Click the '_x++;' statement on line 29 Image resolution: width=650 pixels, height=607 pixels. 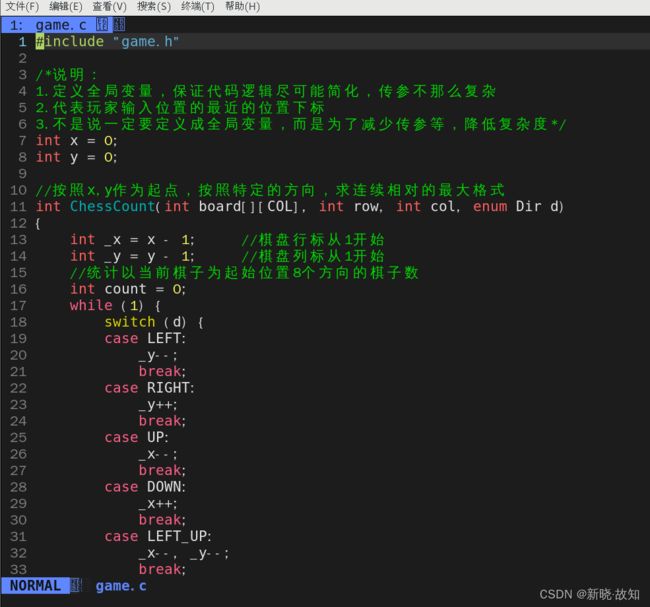[x=158, y=504]
